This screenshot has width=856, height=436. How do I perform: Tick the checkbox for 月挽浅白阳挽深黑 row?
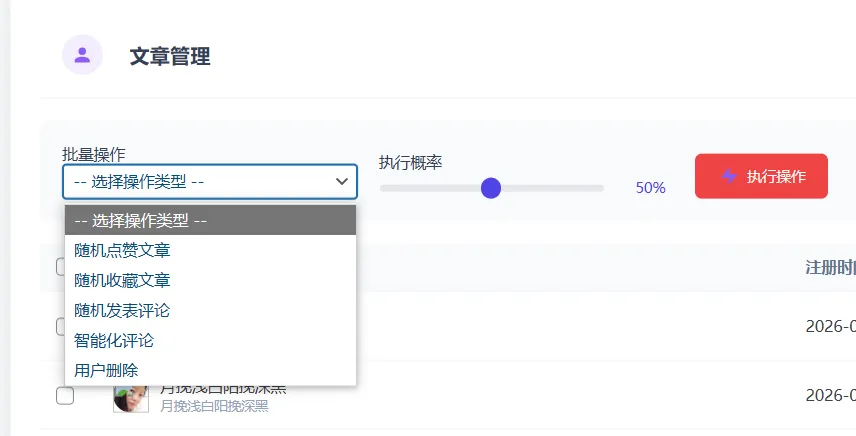65,396
